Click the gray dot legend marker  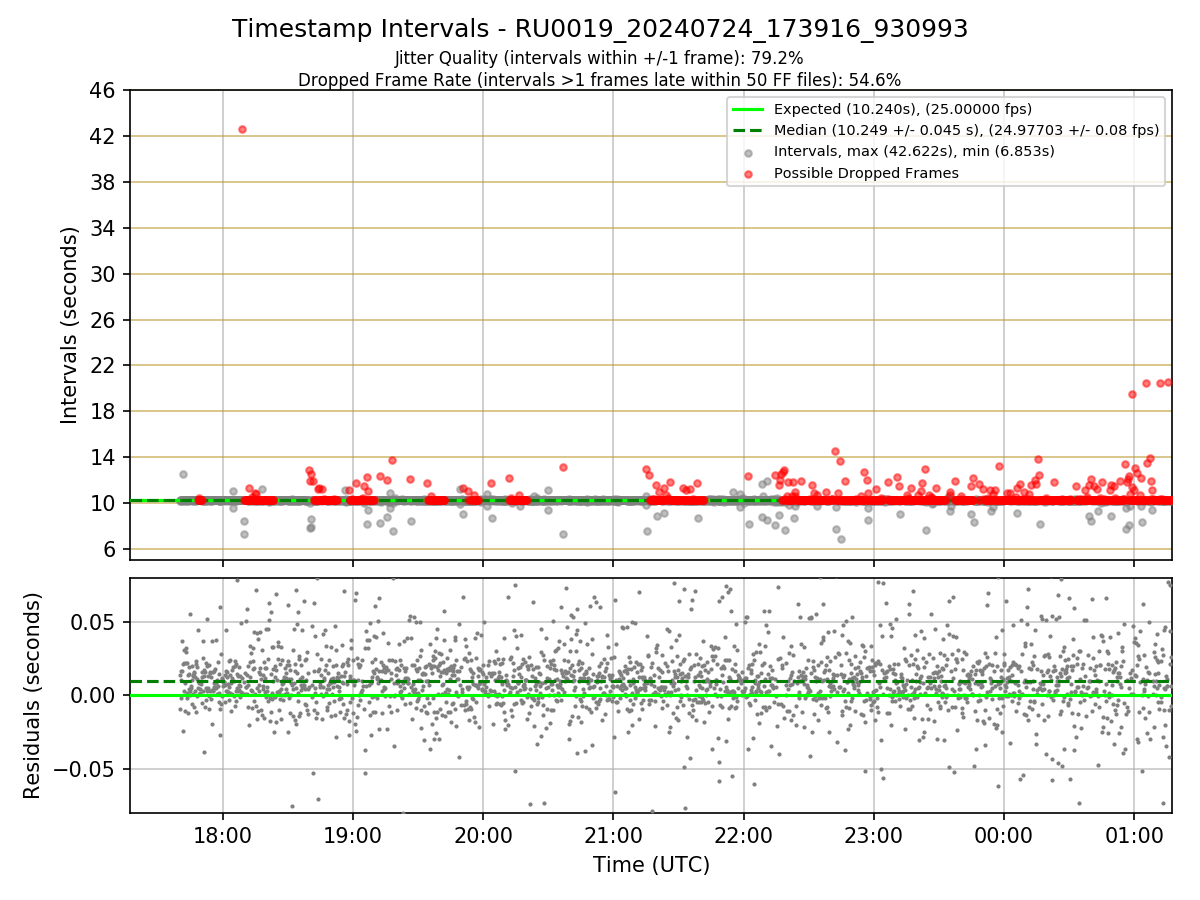coord(749,152)
